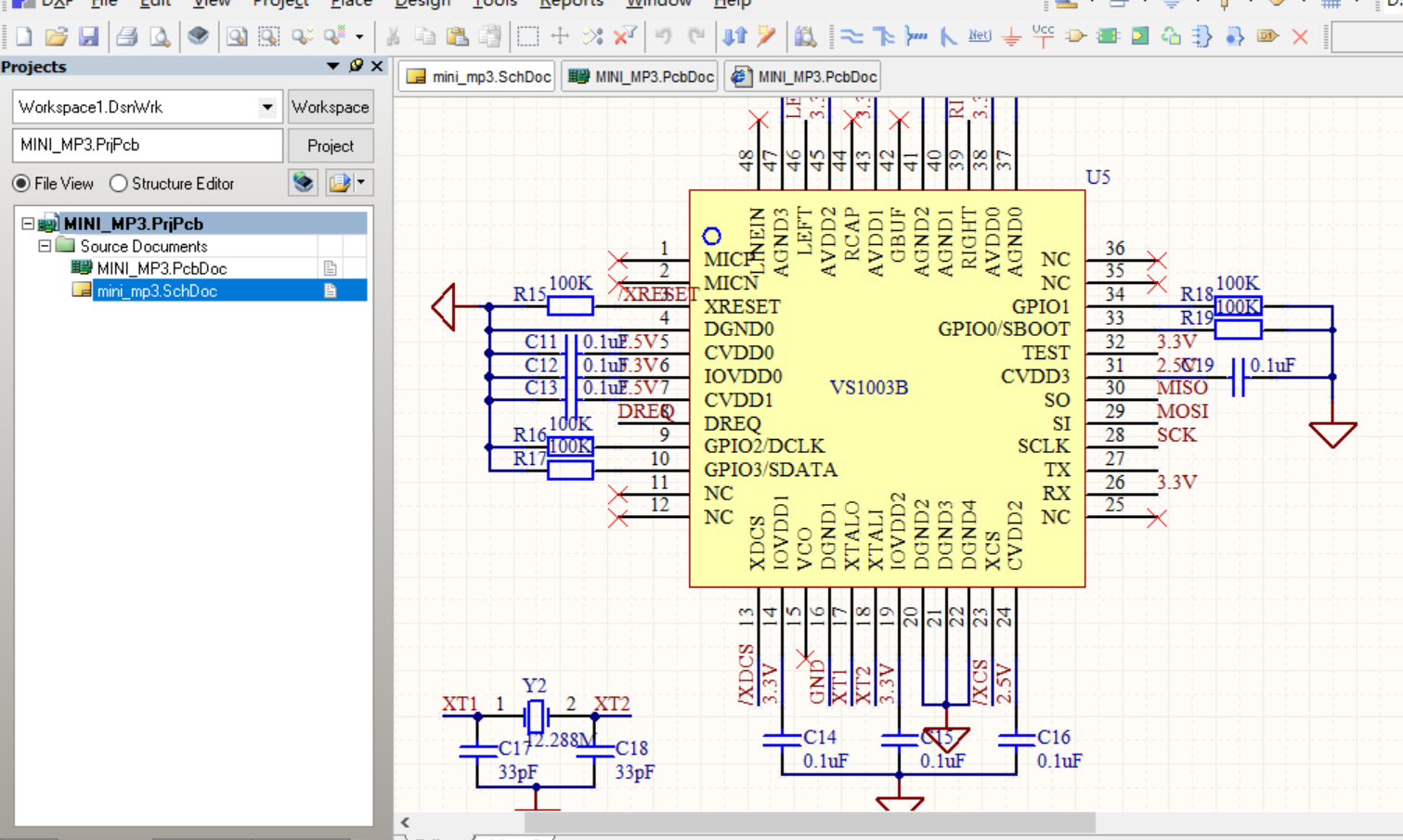Place a VCC power port
This screenshot has width=1403, height=840.
(x=1043, y=36)
